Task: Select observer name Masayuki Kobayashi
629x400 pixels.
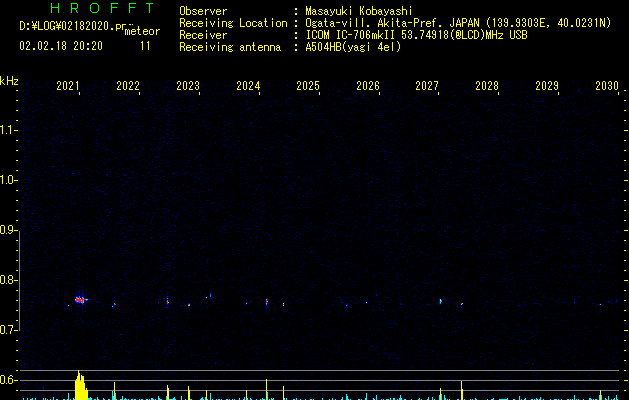Action: pyautogui.click(x=359, y=11)
